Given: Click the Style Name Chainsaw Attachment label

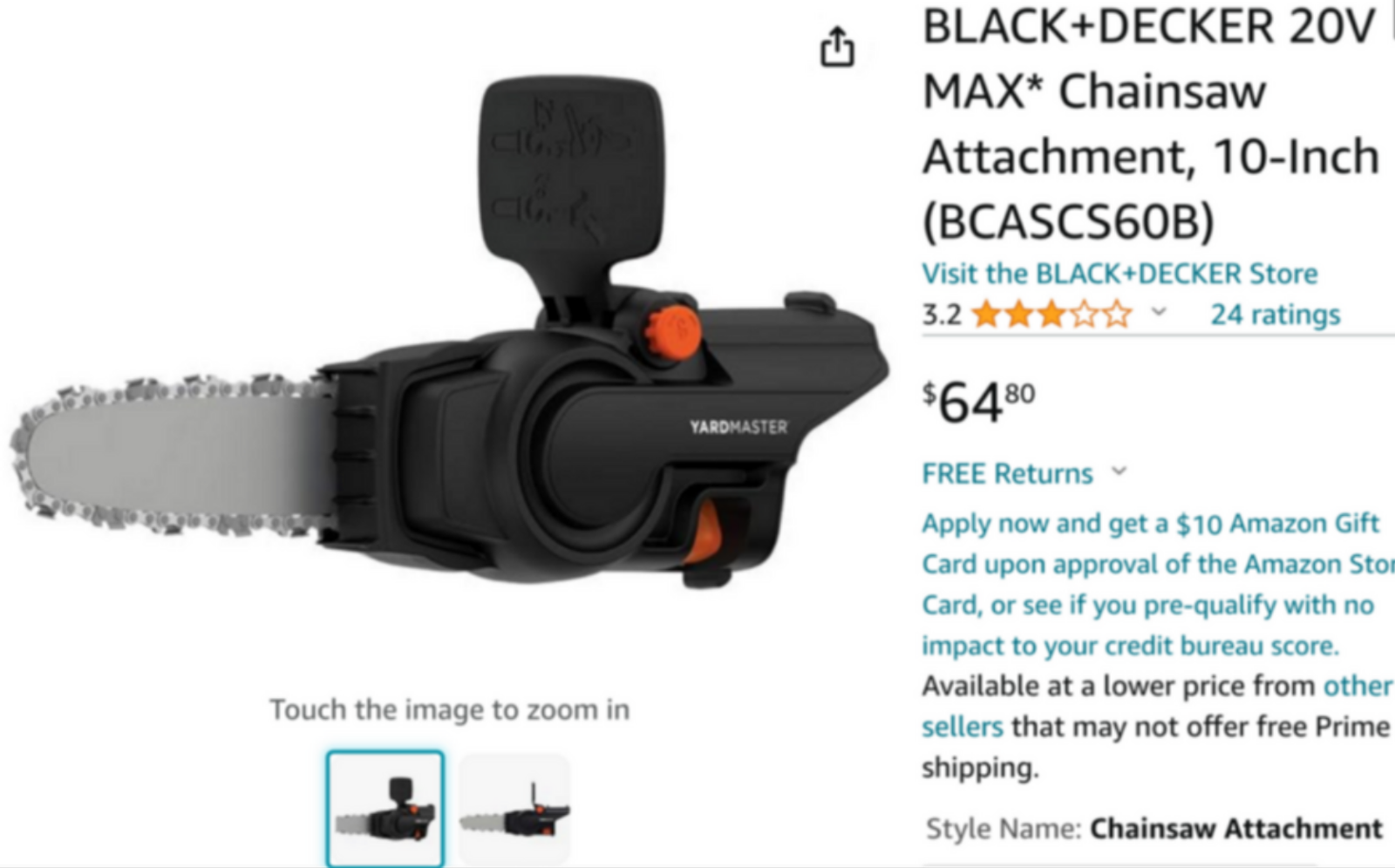Looking at the screenshot, I should [1154, 828].
